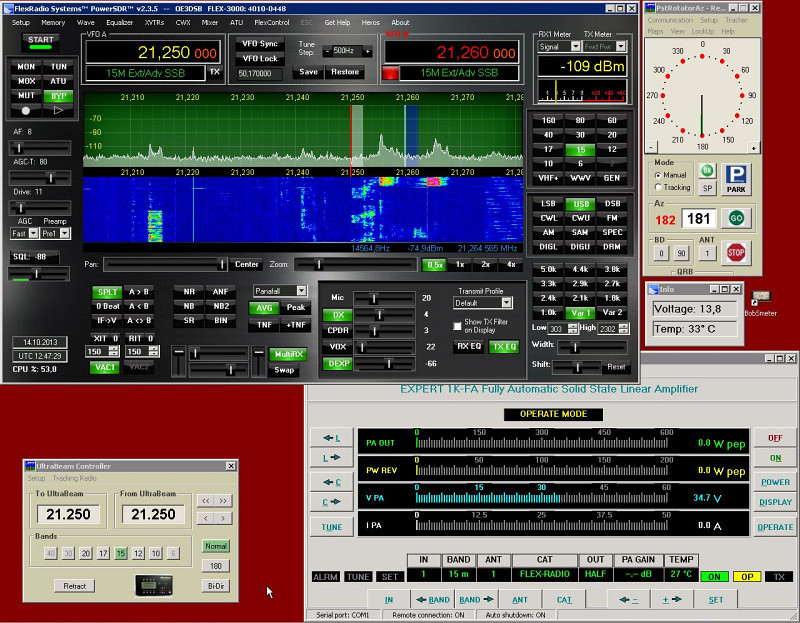Select the USB mode button

pyautogui.click(x=581, y=204)
